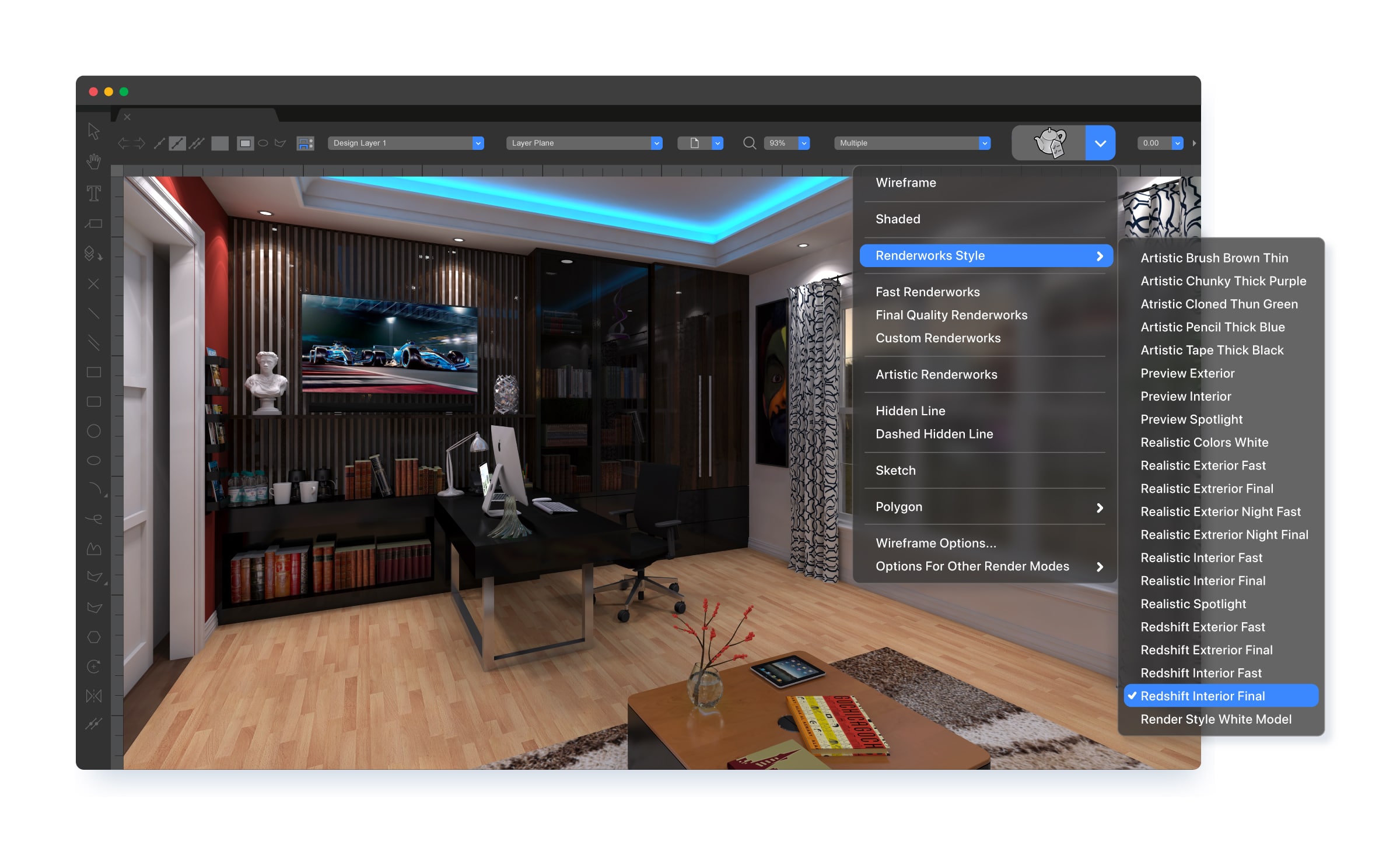
Task: Expand the Polygon submenu arrow
Action: pos(1100,507)
